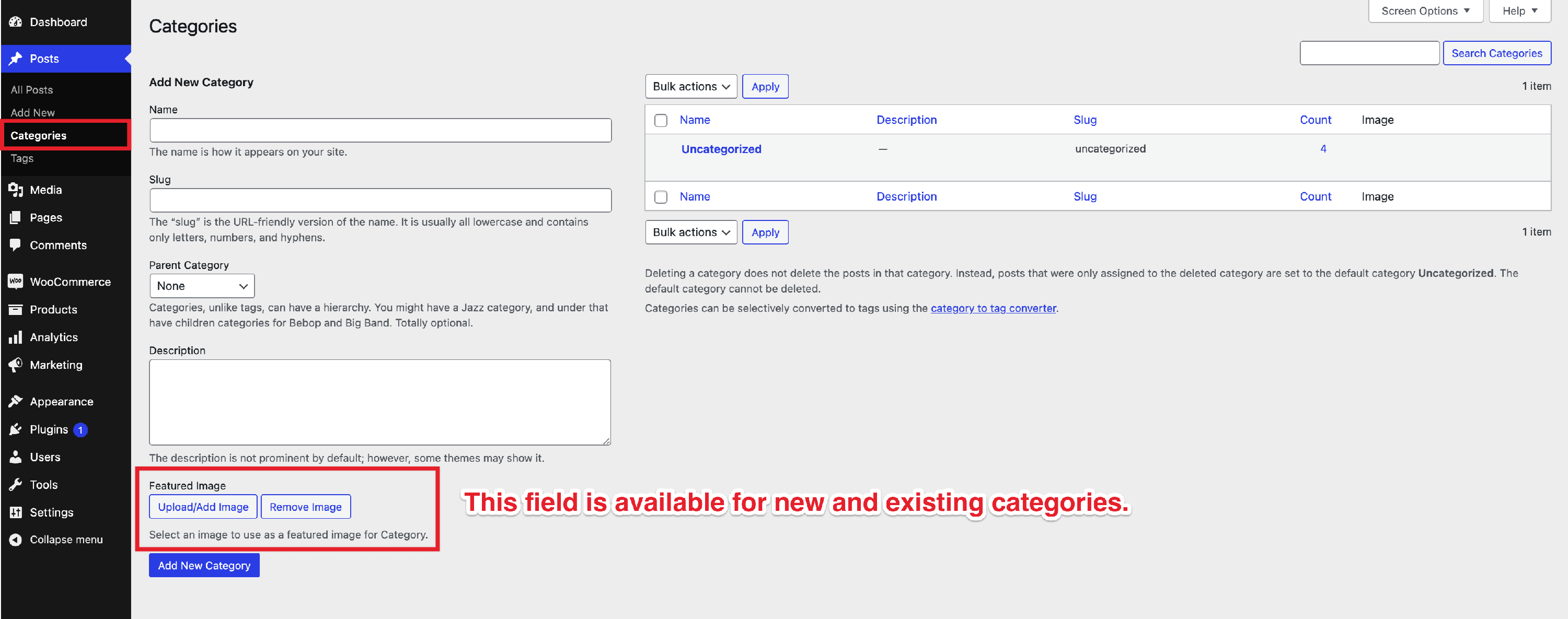
Task: Expand the Help panel
Action: (x=1519, y=11)
